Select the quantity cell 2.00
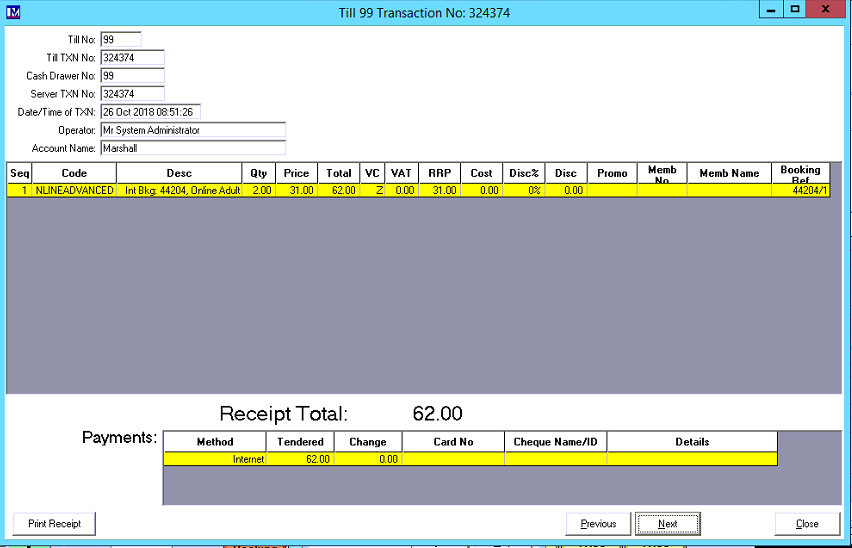Image resolution: width=852 pixels, height=548 pixels. click(259, 190)
